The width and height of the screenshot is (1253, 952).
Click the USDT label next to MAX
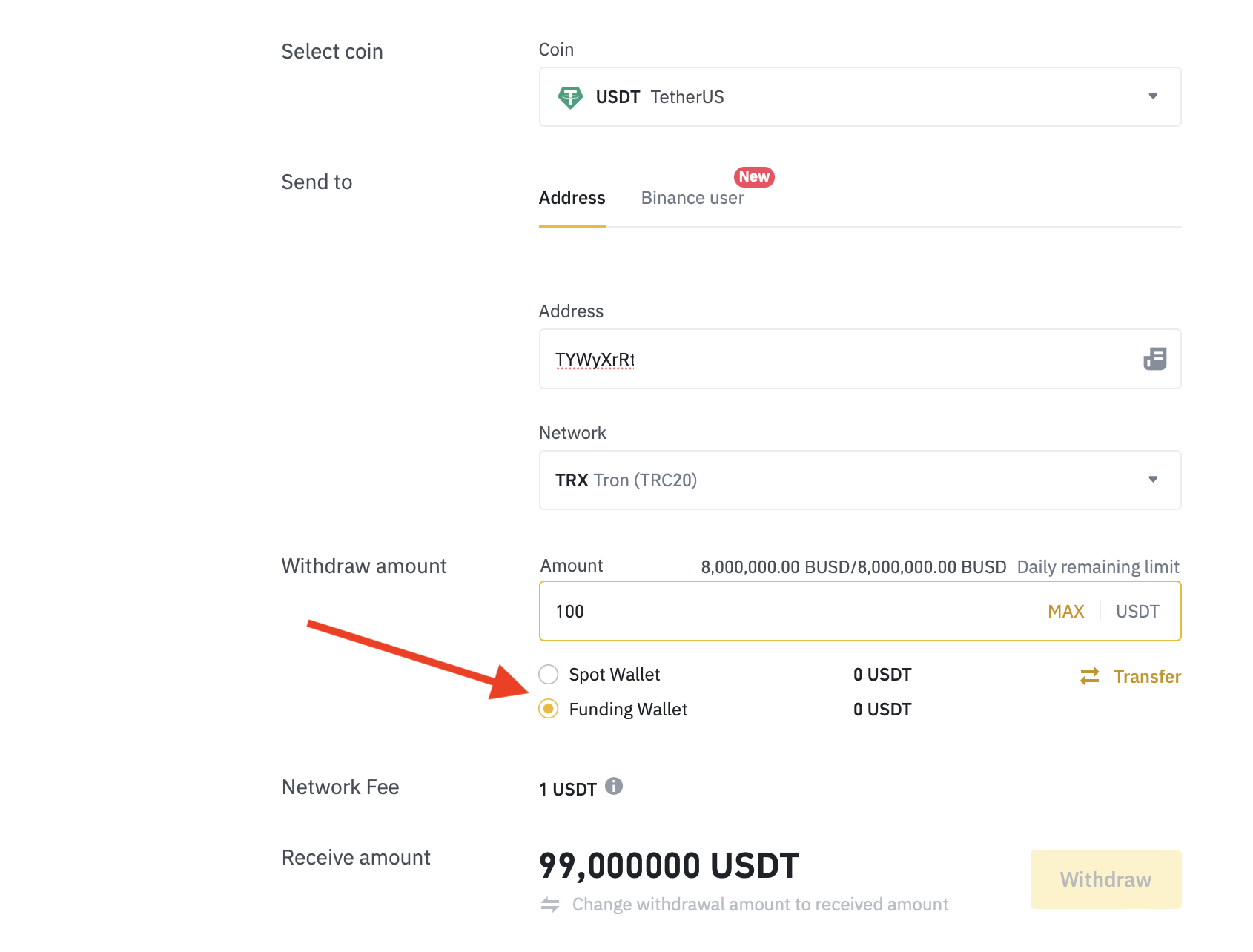tap(1137, 611)
